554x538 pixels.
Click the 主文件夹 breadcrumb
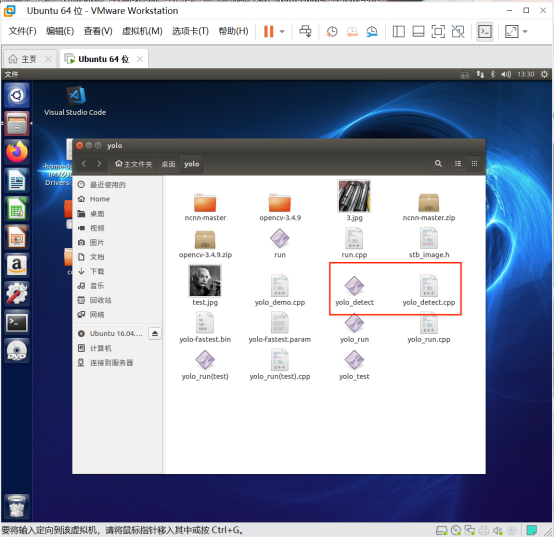[x=134, y=164]
